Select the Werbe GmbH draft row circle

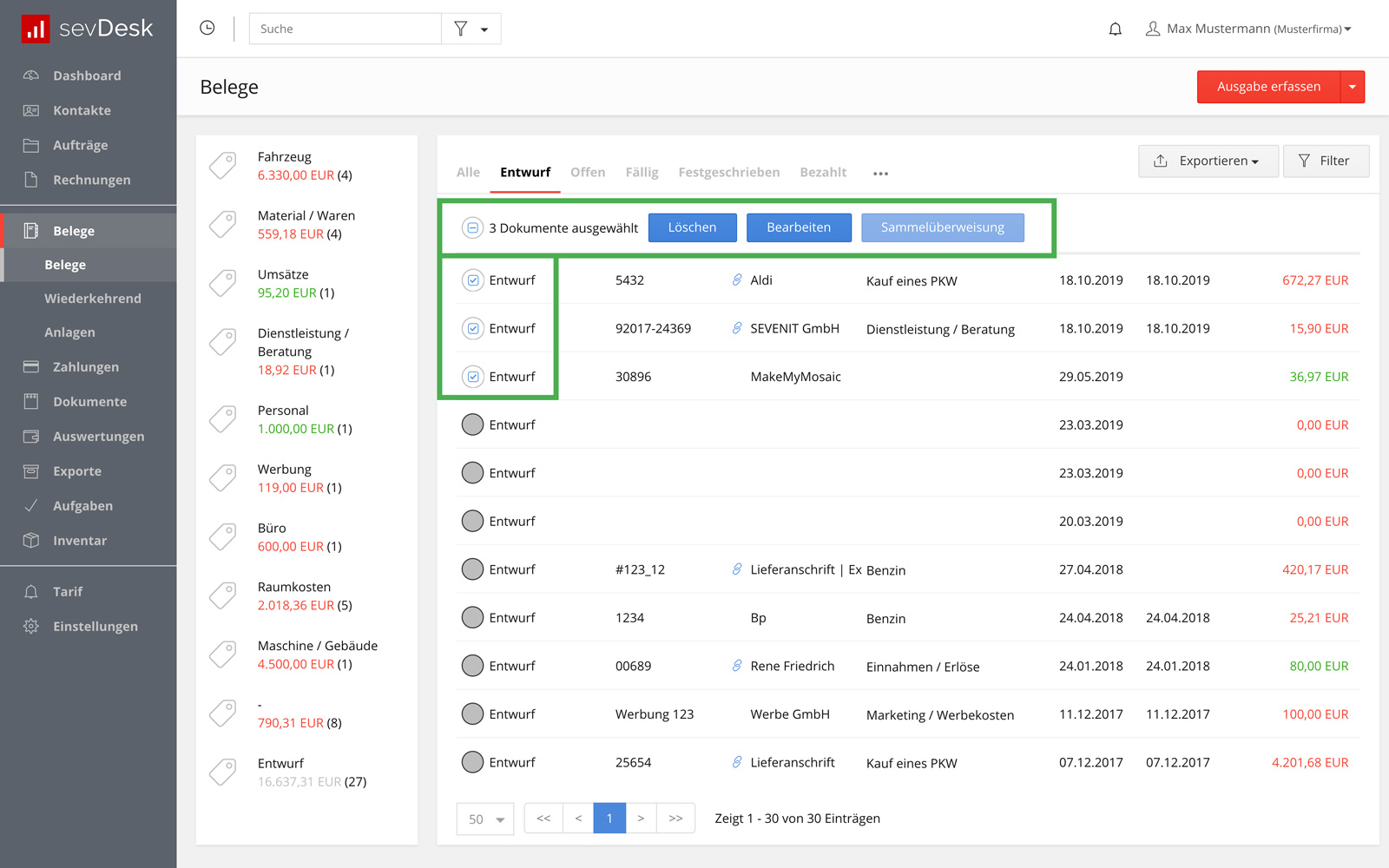pyautogui.click(x=472, y=713)
